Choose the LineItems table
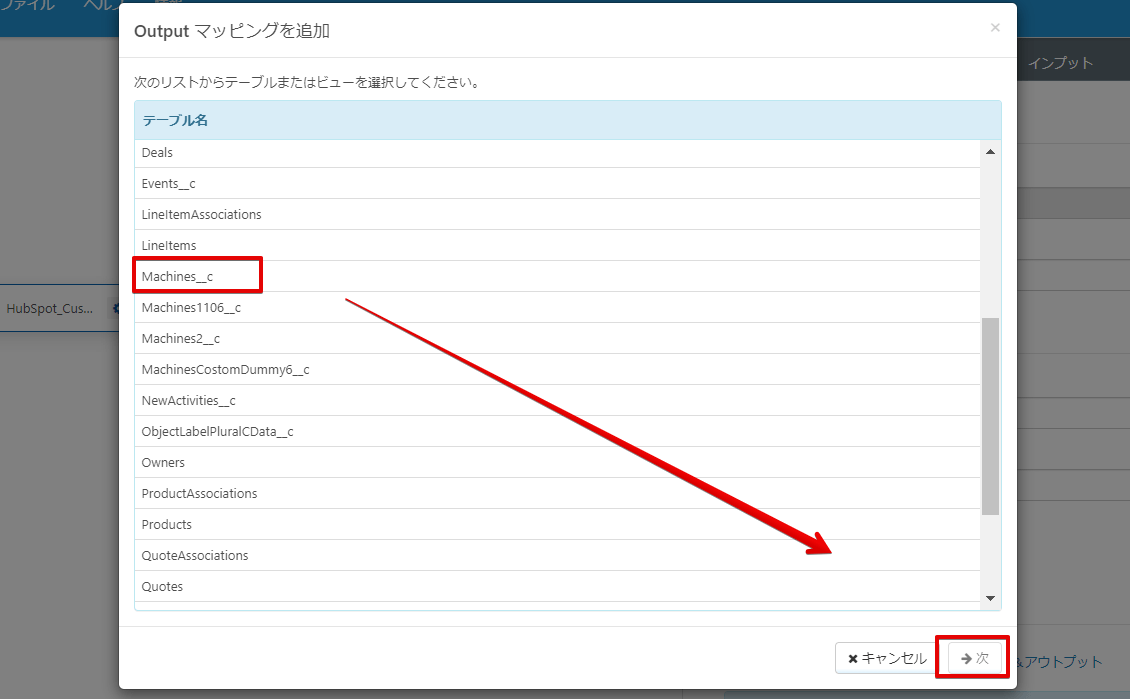The width and height of the screenshot is (1130, 699). [x=557, y=246]
